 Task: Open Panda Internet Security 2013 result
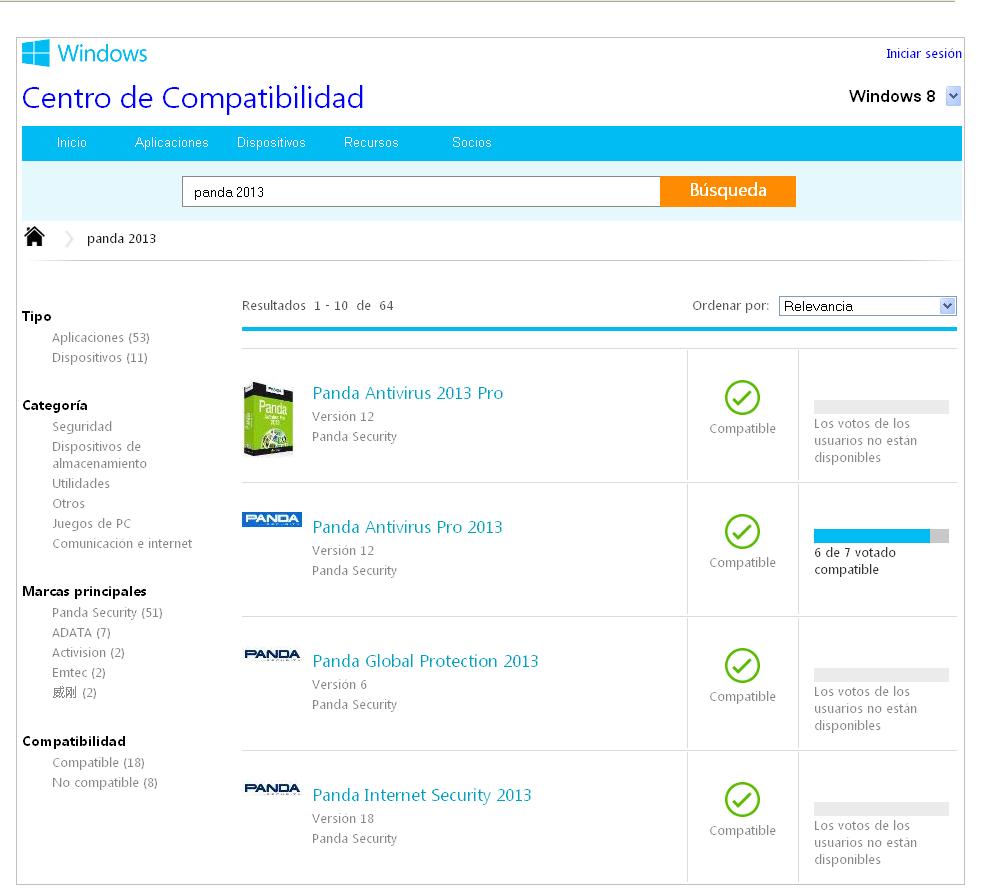421,796
